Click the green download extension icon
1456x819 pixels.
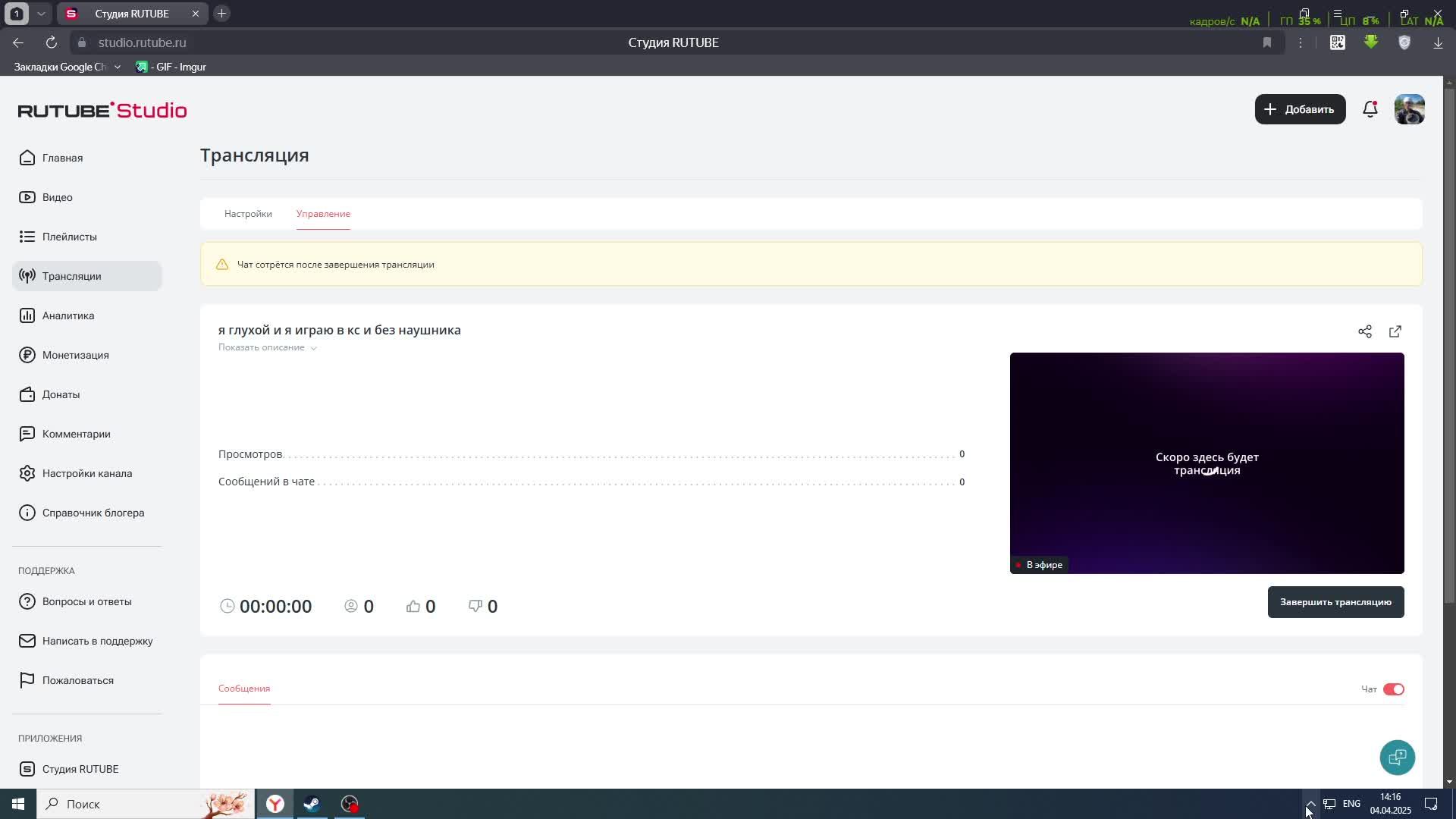point(1371,42)
